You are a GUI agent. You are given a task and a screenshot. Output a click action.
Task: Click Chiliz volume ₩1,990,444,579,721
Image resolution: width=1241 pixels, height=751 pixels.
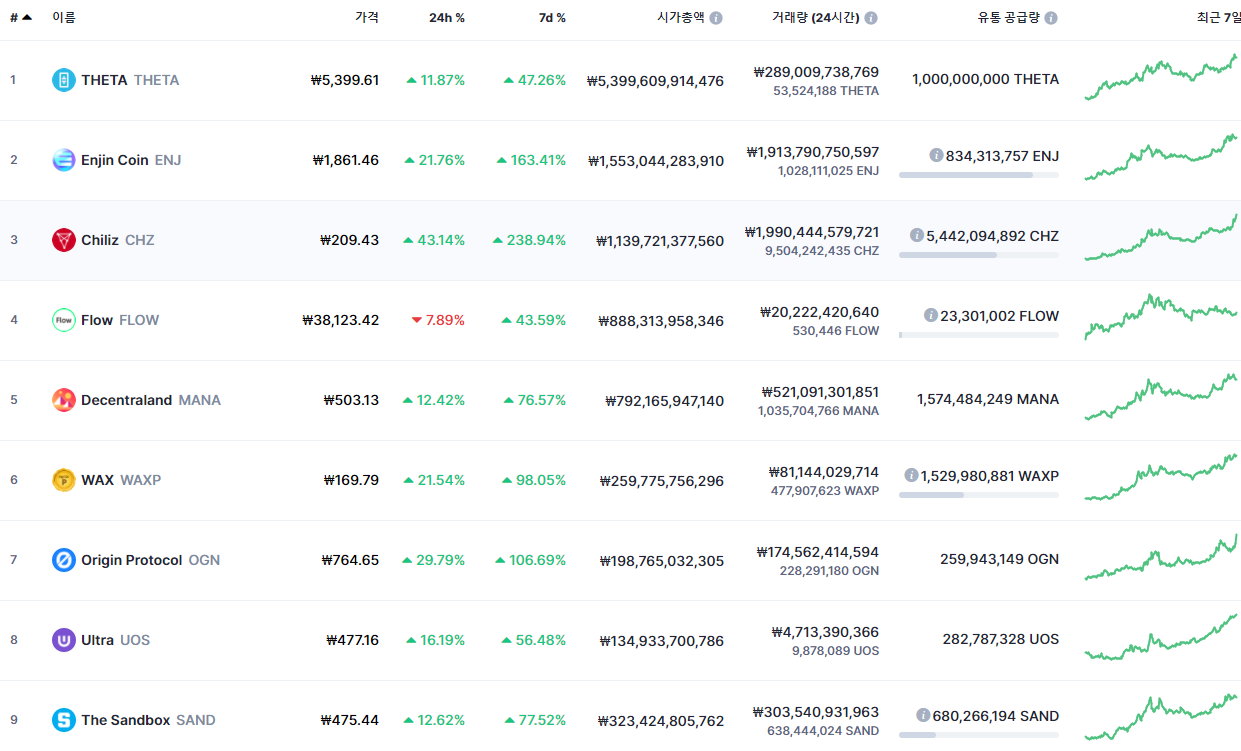(x=812, y=232)
